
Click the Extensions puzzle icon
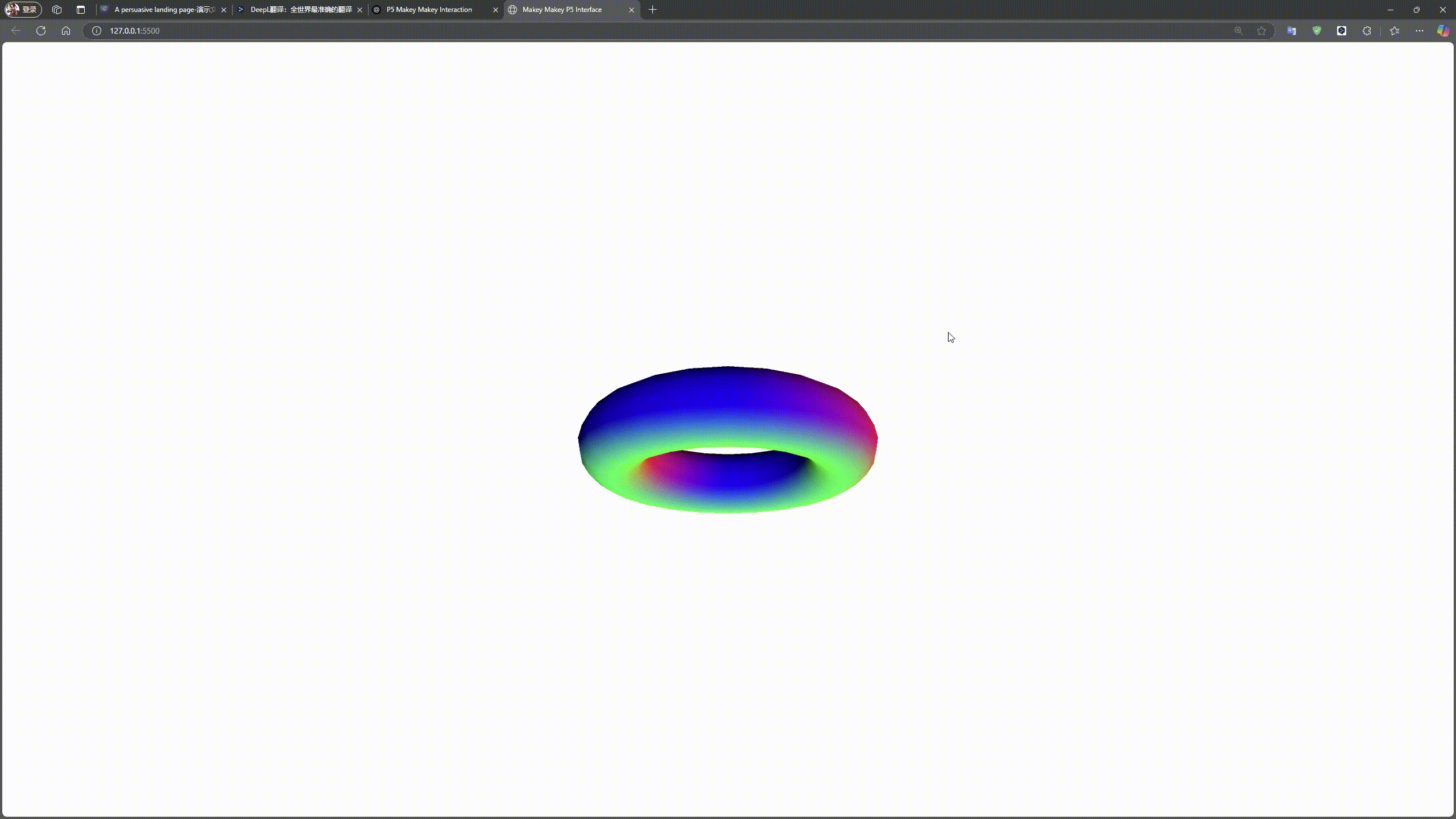coord(1366,31)
